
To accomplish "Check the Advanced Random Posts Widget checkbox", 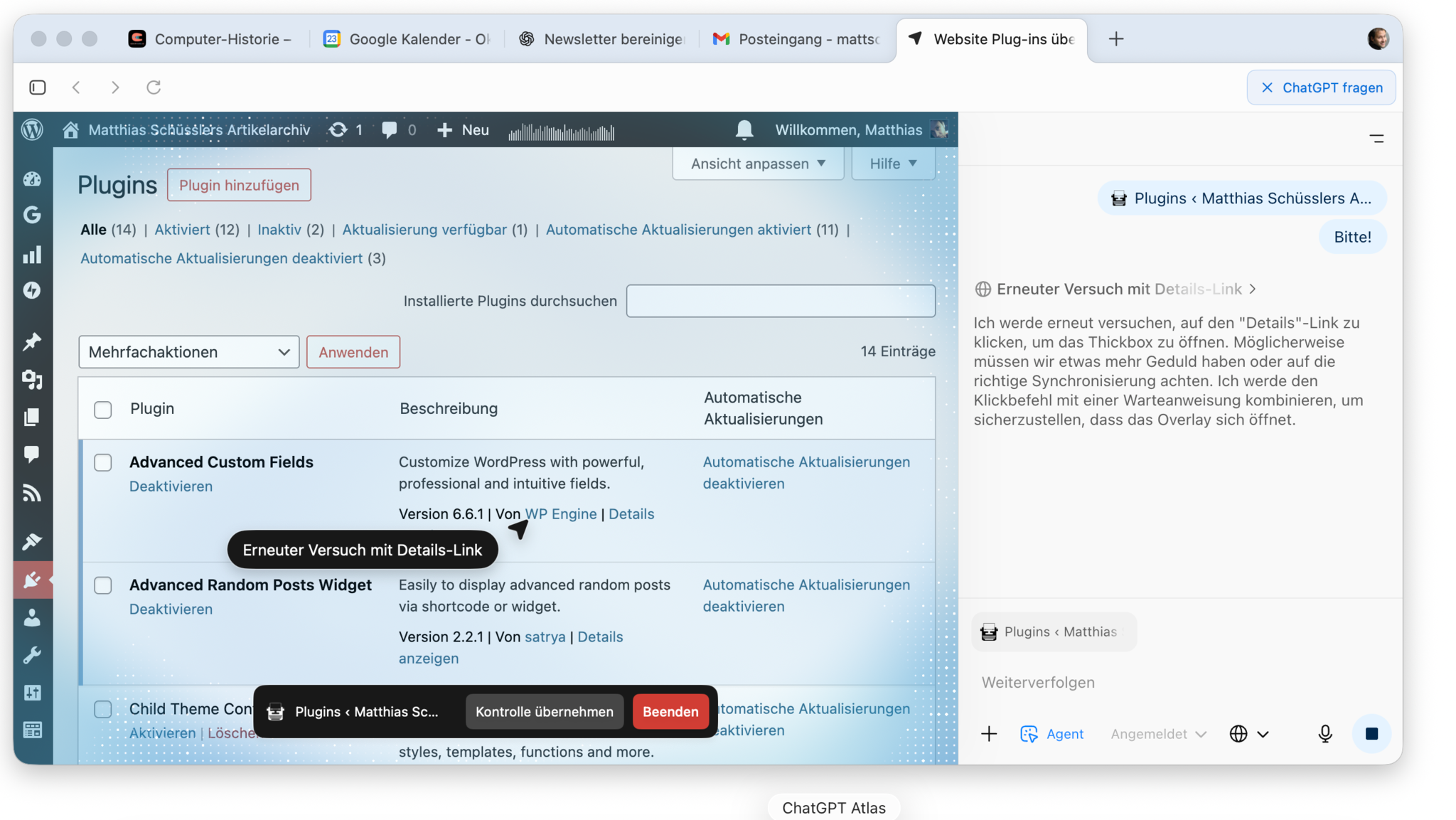I will [x=102, y=585].
